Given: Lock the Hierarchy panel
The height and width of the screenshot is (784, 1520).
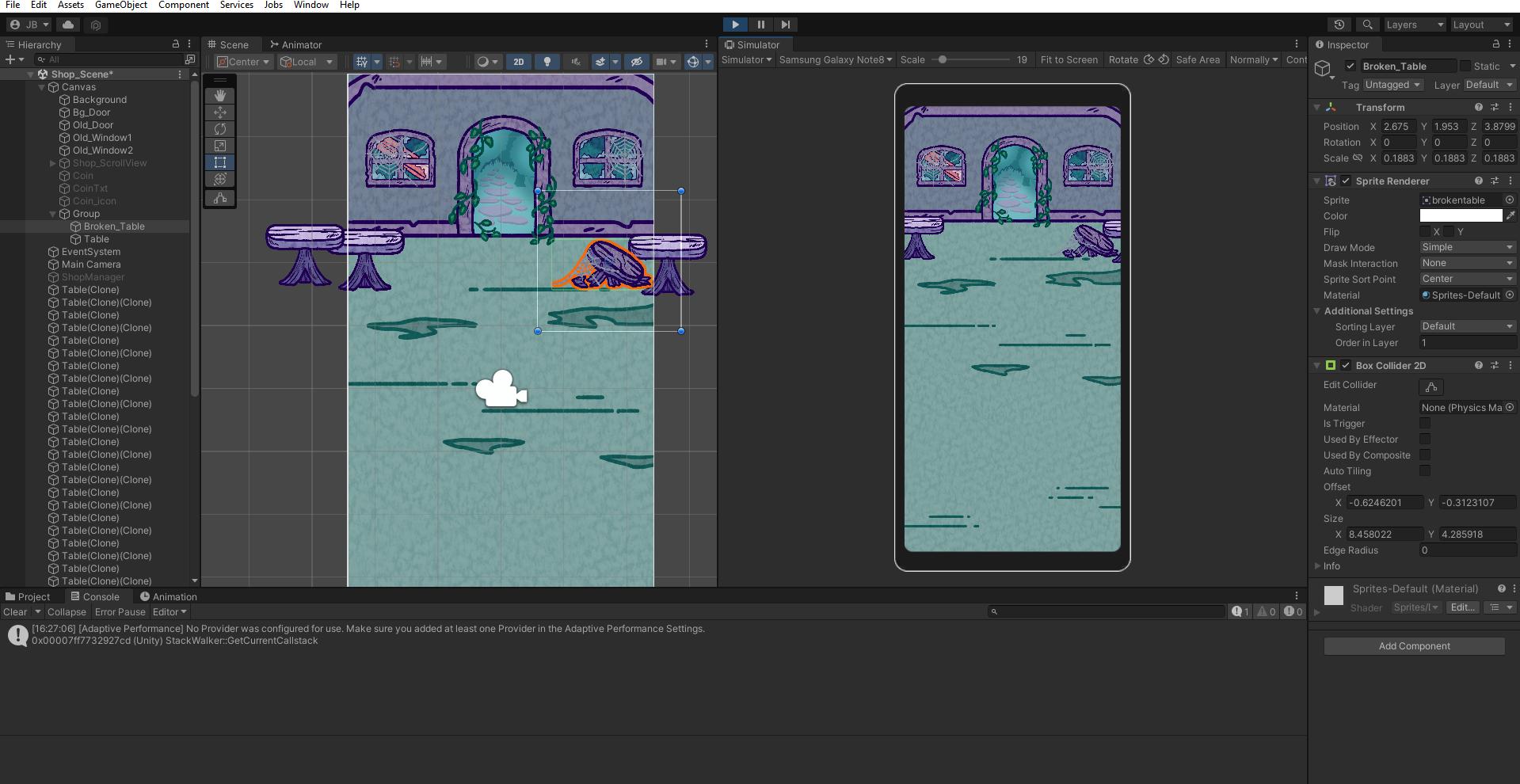Looking at the screenshot, I should point(175,44).
